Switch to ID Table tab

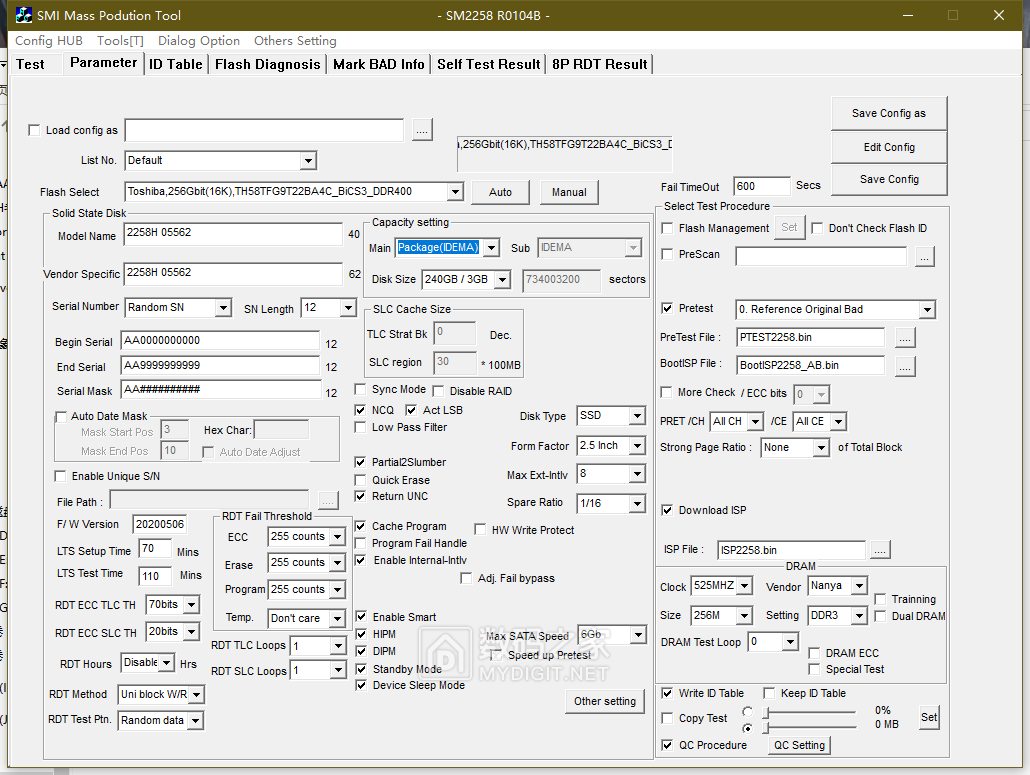coord(175,64)
